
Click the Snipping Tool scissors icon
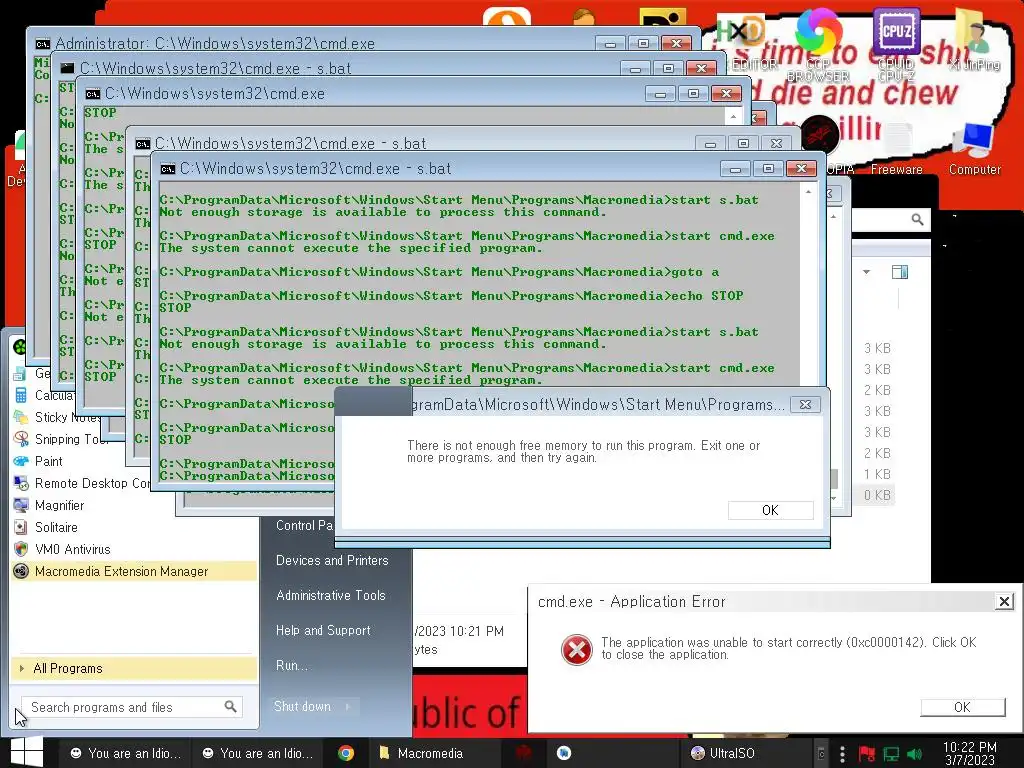21,439
